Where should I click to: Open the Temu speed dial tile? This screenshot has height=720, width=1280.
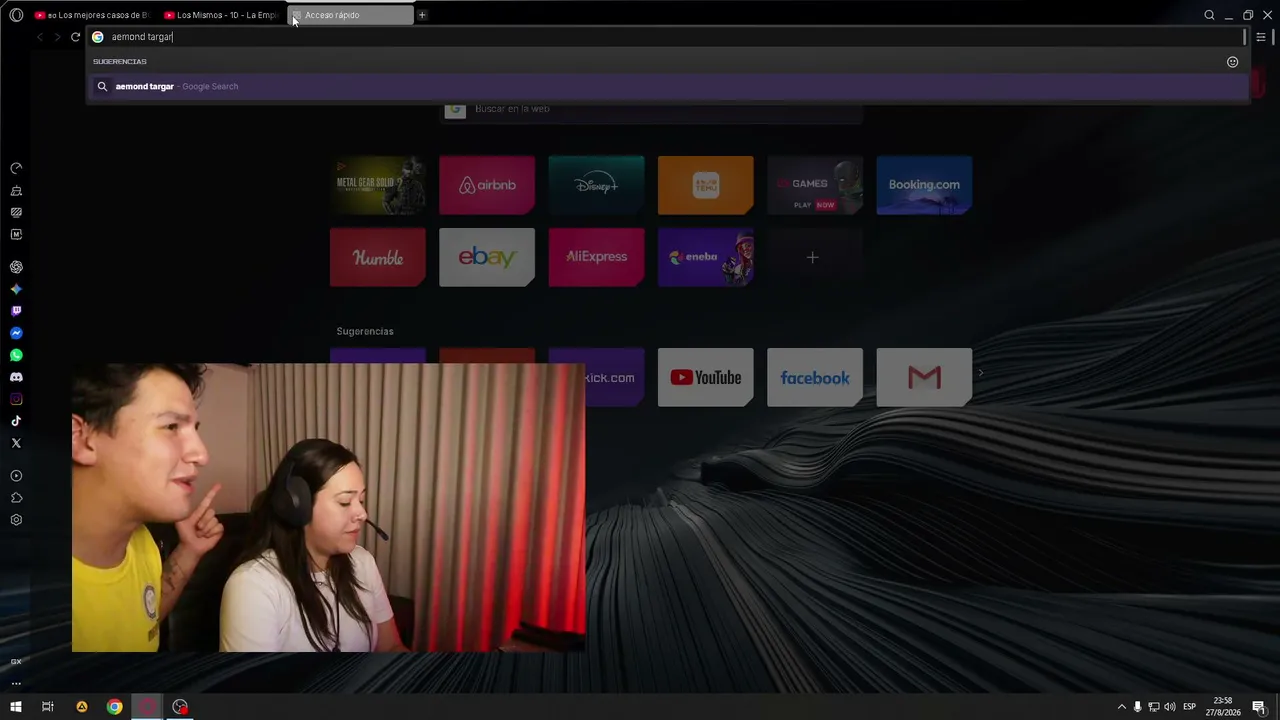(706, 185)
